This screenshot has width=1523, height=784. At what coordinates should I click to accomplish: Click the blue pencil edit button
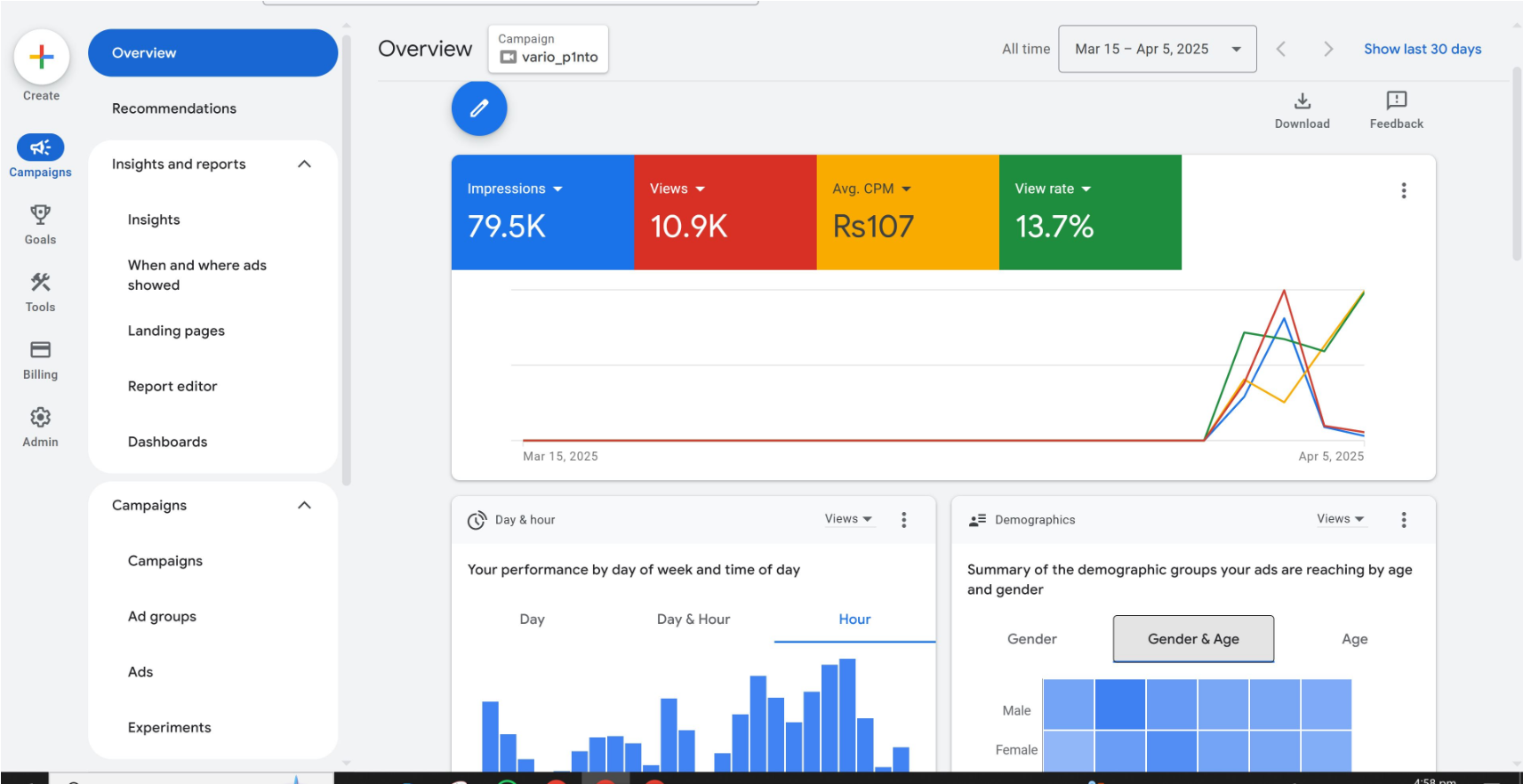[479, 108]
